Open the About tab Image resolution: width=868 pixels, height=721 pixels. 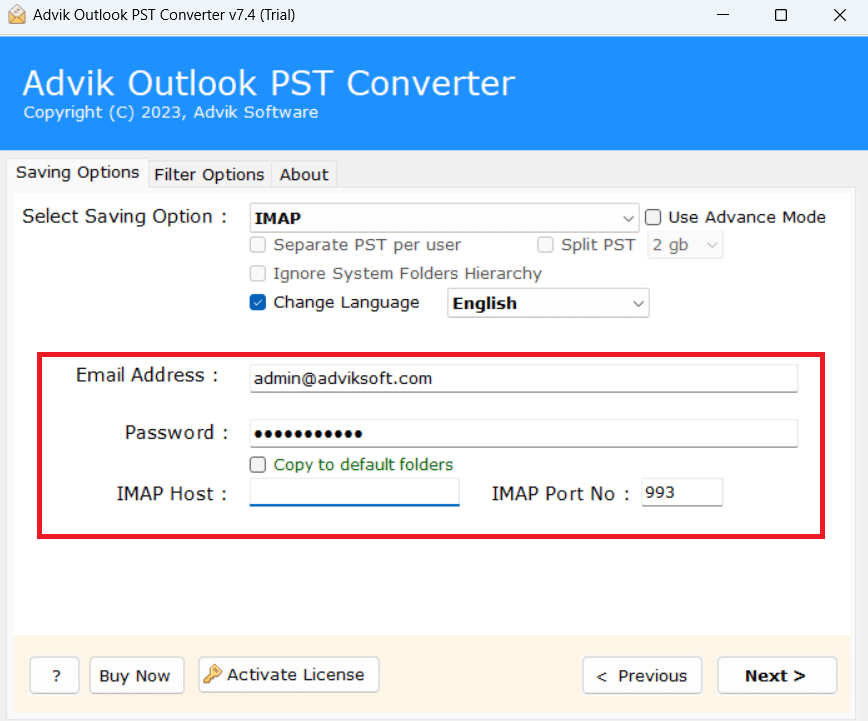click(x=304, y=174)
